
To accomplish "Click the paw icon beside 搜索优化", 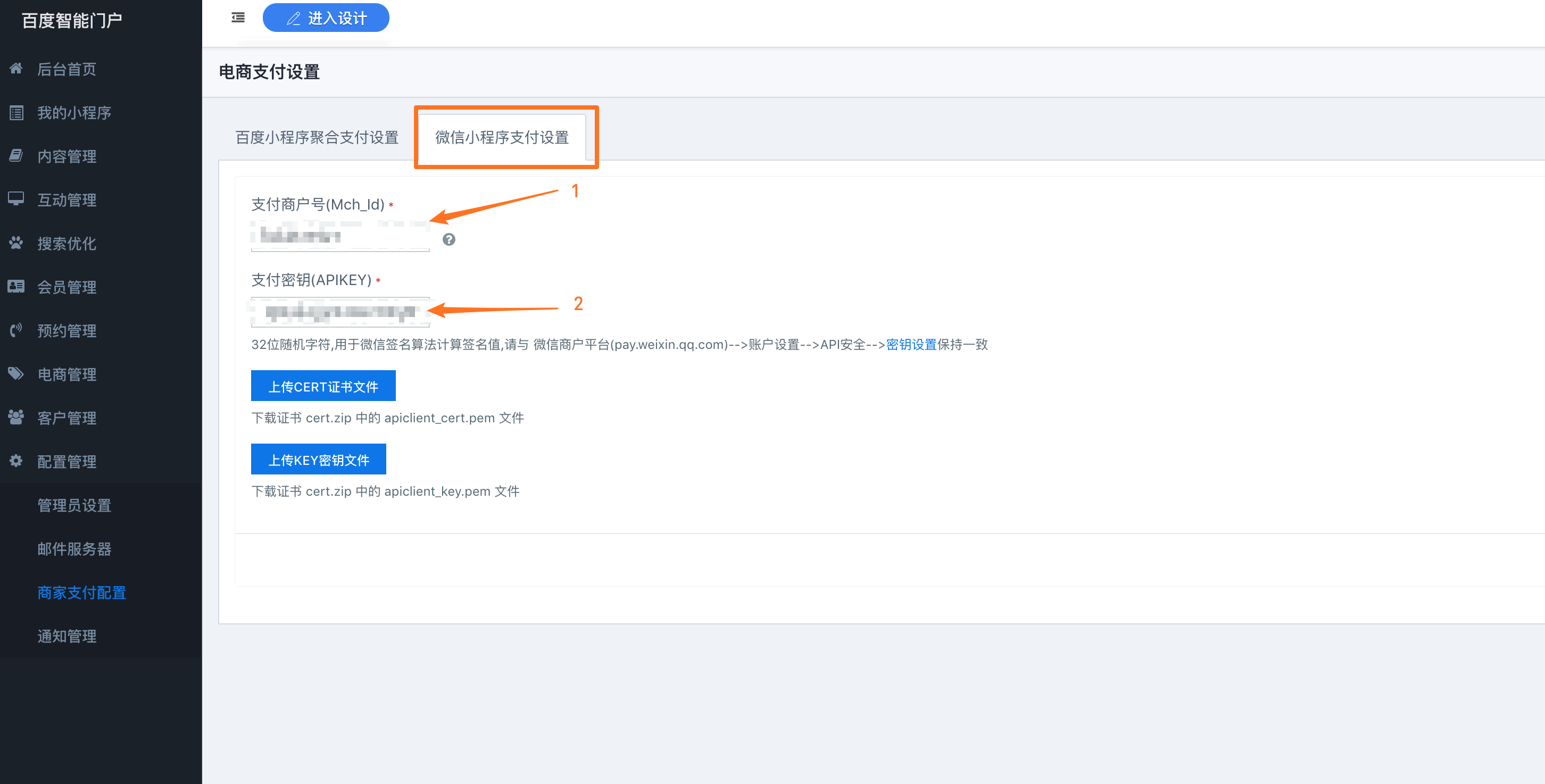I will (x=16, y=243).
